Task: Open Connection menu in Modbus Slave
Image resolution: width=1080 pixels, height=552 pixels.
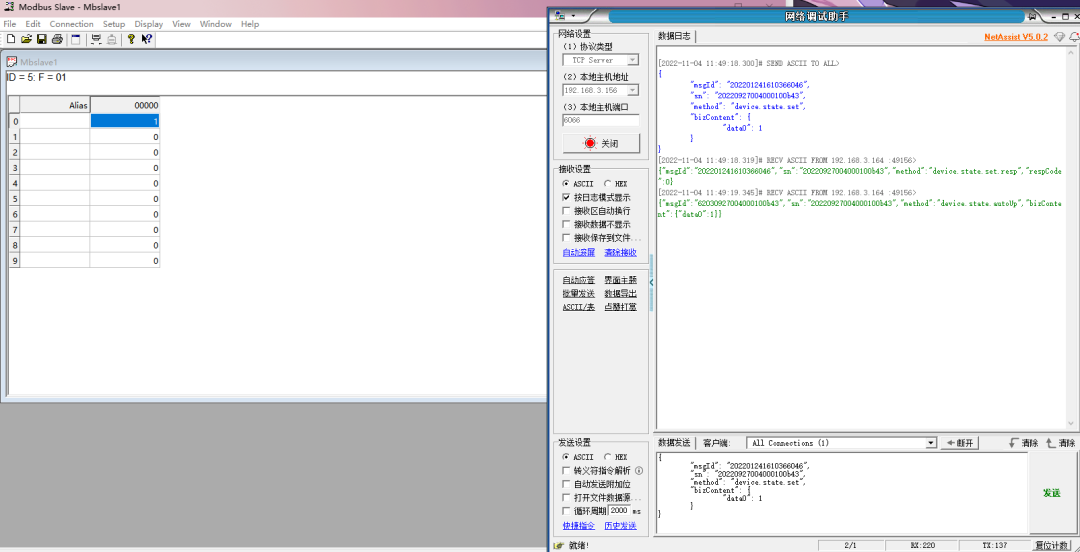Action: coord(71,24)
